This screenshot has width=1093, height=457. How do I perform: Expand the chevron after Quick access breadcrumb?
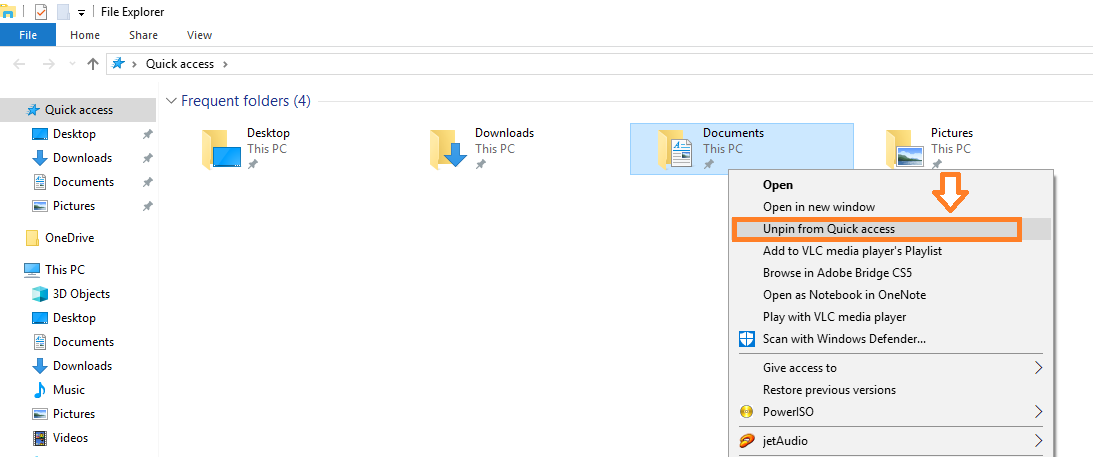[224, 64]
